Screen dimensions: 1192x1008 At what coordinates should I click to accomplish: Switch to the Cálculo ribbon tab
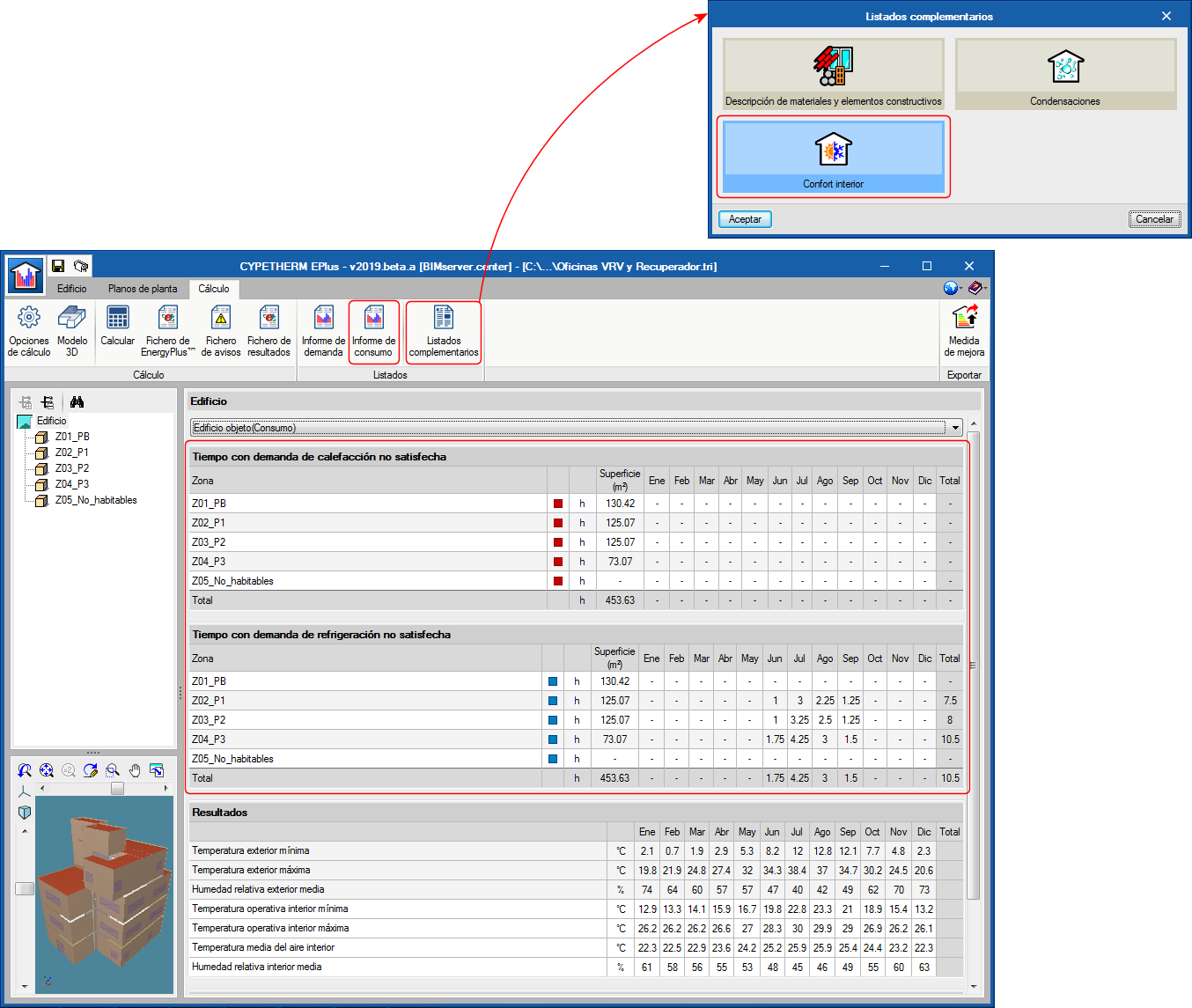pyautogui.click(x=213, y=289)
